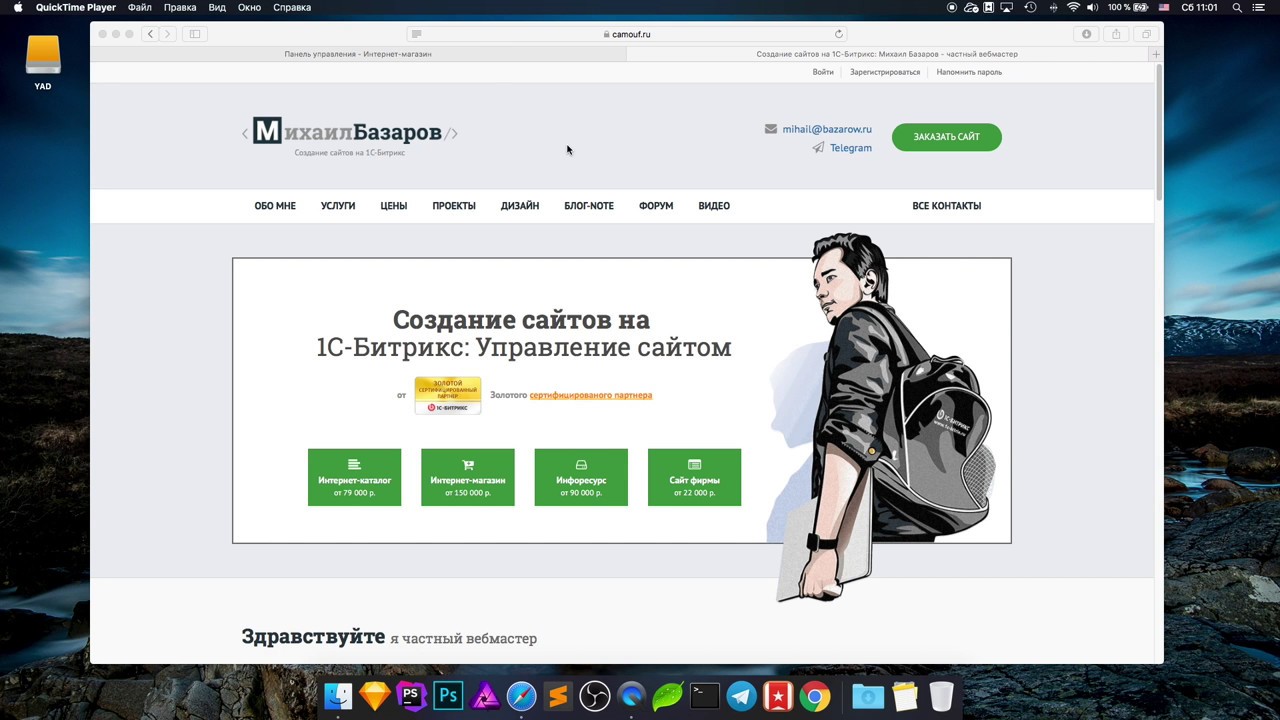
Task: Open QuickTime Player in the Dock
Action: pos(631,696)
